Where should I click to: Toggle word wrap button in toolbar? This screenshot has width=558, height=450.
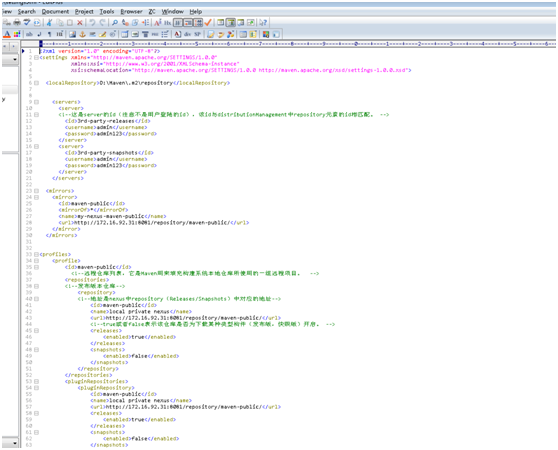point(178,22)
